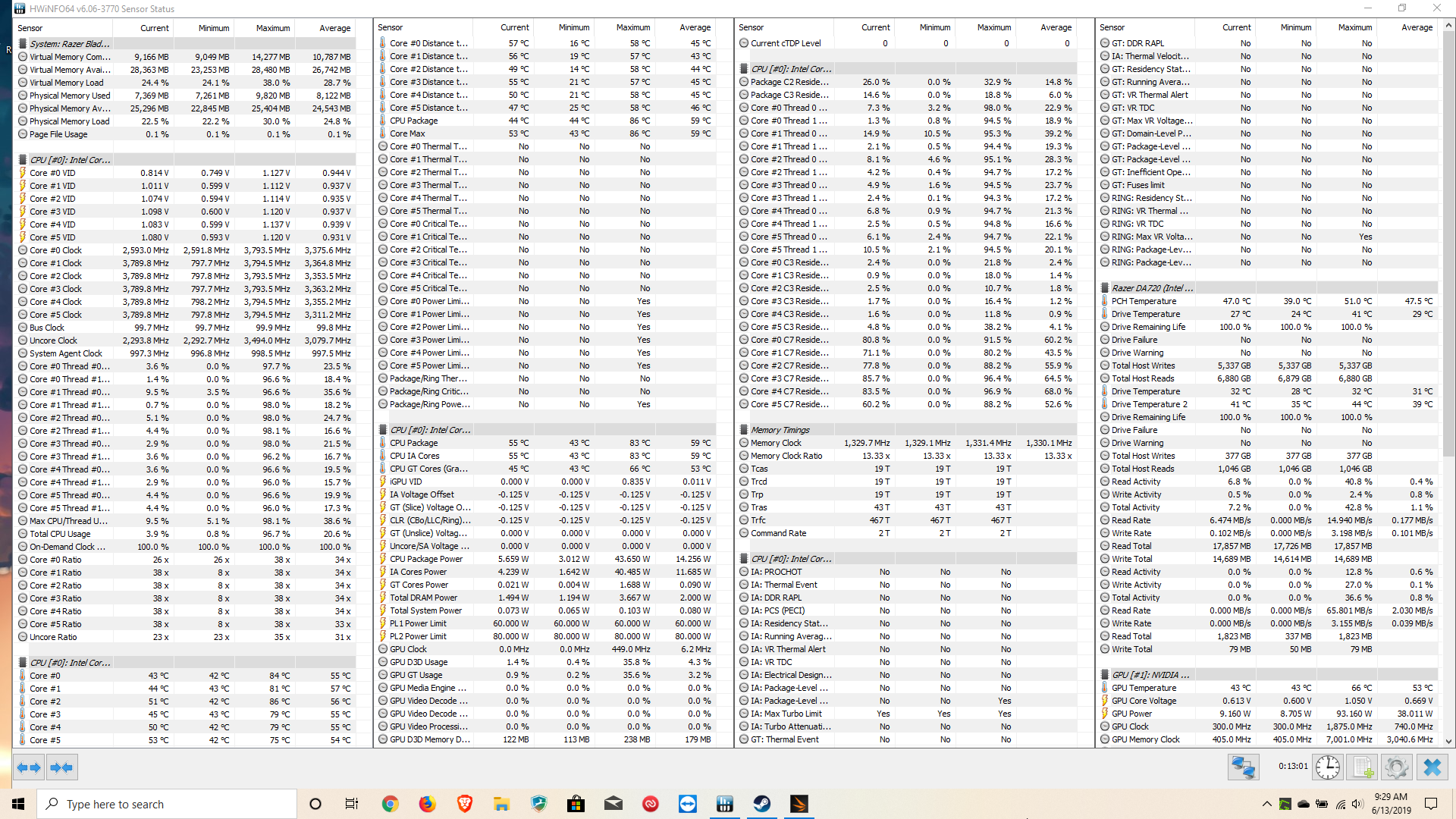Open sensor settings gear icon
Image resolution: width=1456 pixels, height=819 pixels.
click(x=1396, y=767)
